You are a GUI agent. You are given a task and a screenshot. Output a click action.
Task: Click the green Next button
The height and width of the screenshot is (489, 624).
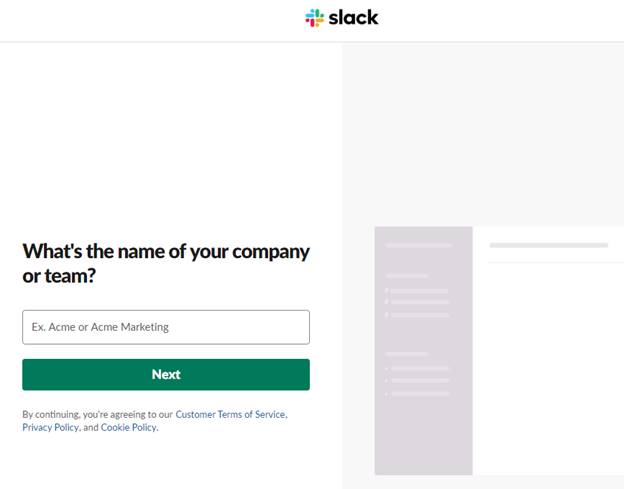[x=166, y=374]
